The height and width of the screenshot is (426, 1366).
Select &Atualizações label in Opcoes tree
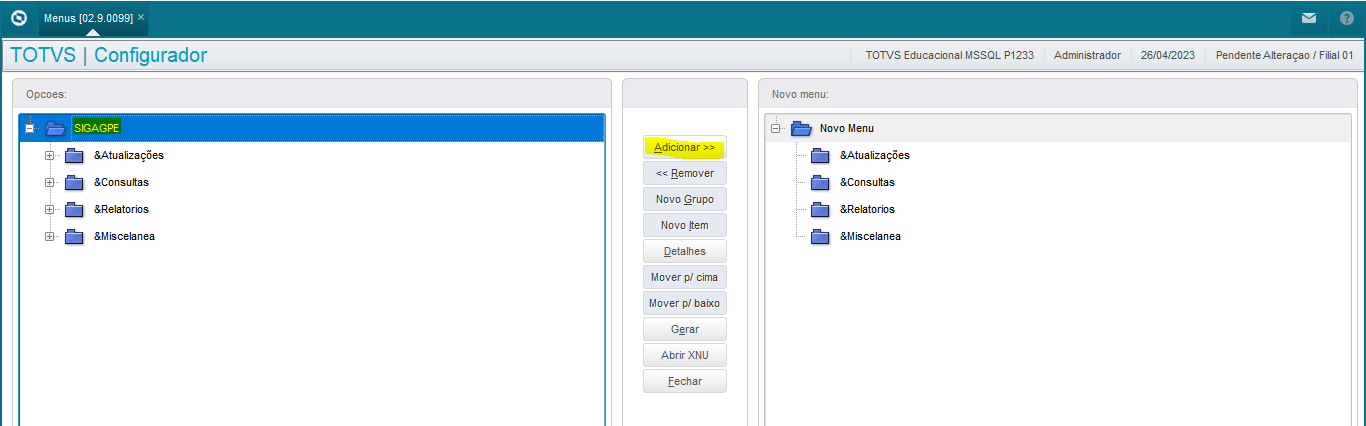pyautogui.click(x=129, y=155)
